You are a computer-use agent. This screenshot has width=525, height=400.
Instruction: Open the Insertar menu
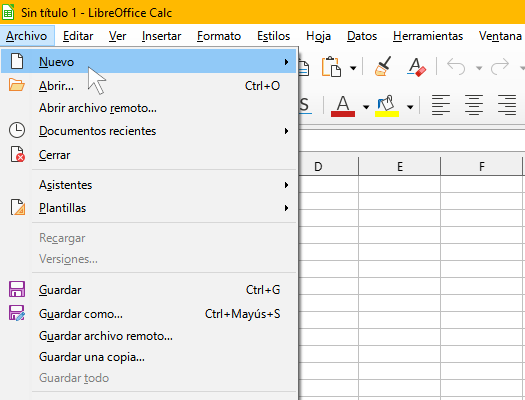coord(161,36)
